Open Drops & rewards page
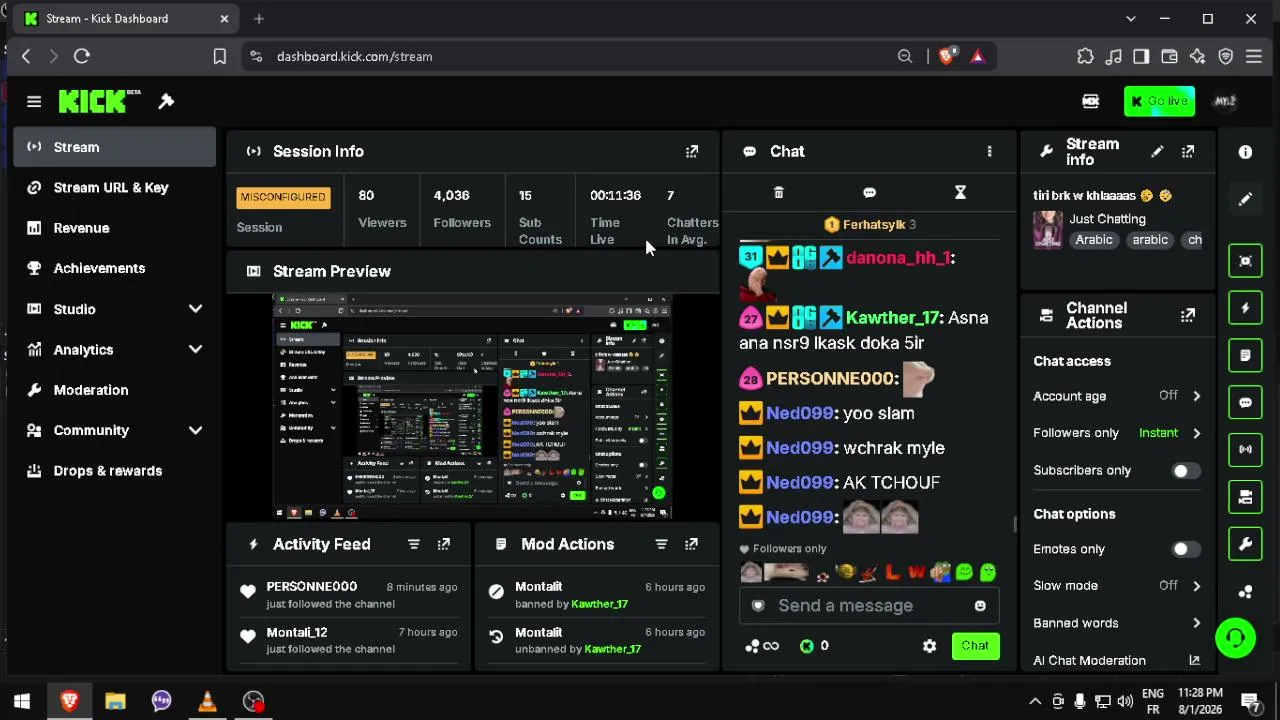 115,471
